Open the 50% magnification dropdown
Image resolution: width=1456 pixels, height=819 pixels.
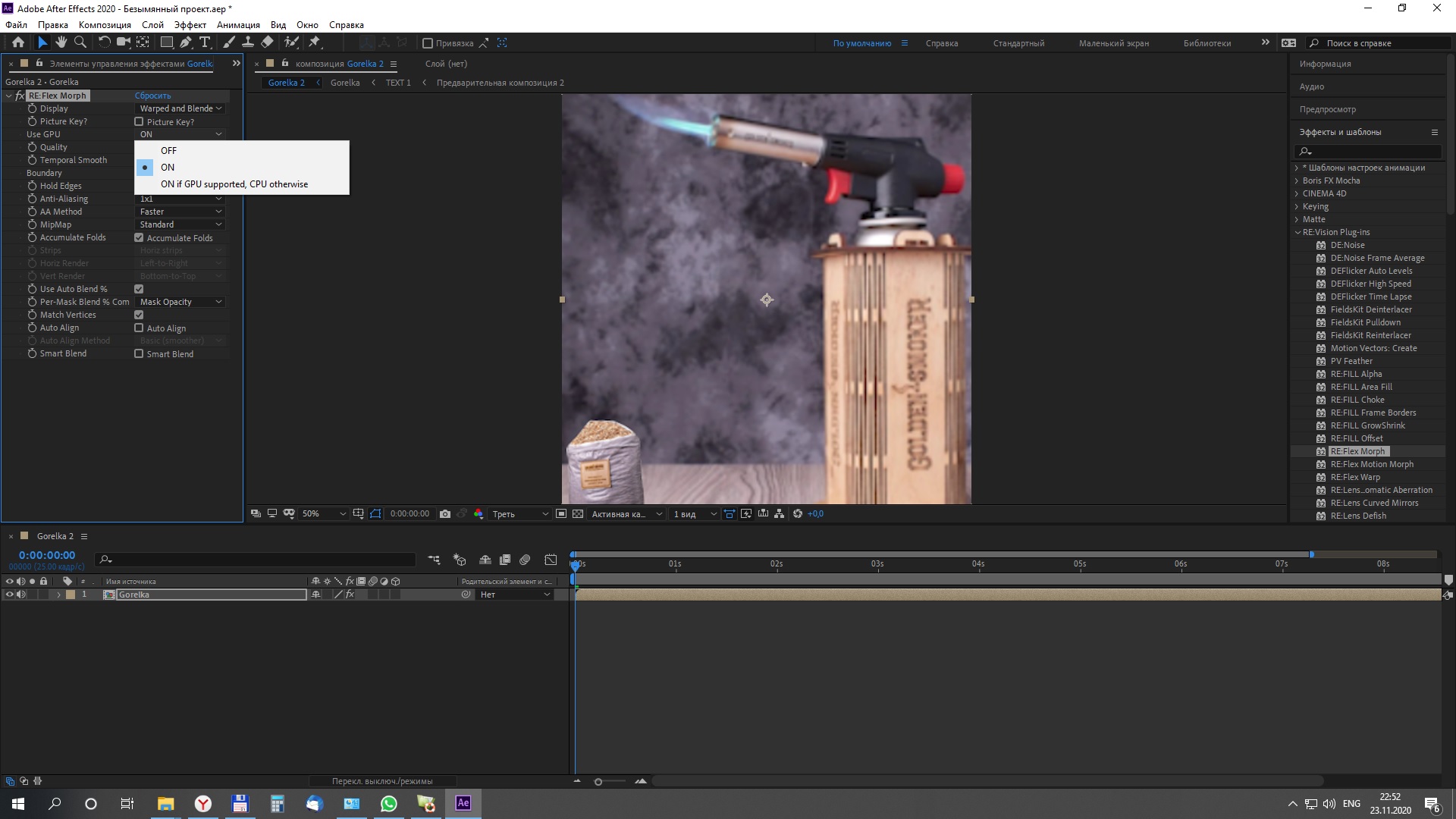324,513
